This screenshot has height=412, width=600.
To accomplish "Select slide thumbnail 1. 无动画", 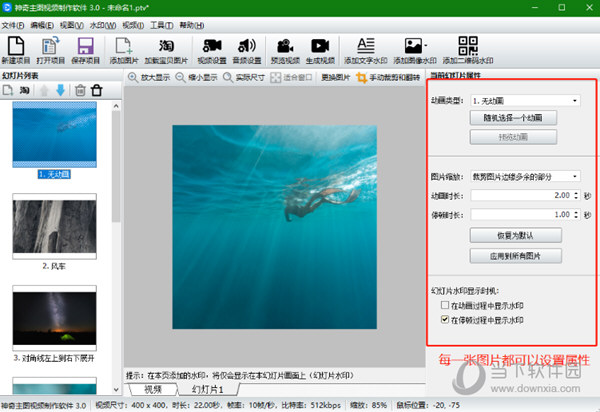I will pos(54,134).
